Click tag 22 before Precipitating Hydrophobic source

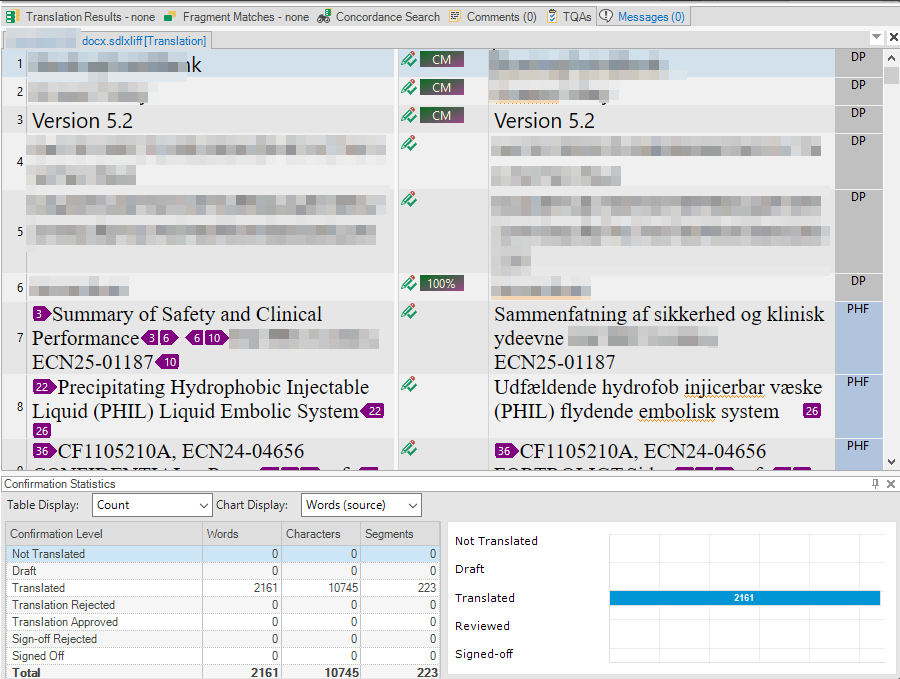pos(44,386)
